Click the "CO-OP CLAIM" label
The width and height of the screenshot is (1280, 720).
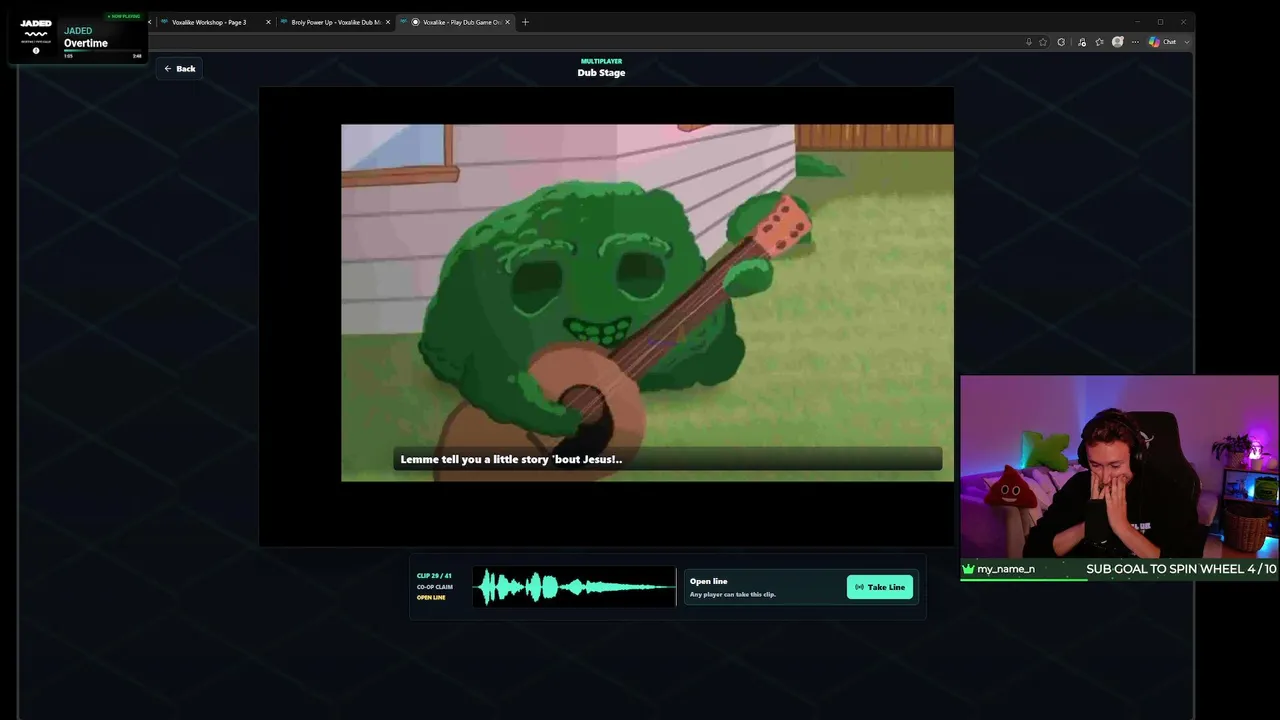click(435, 587)
